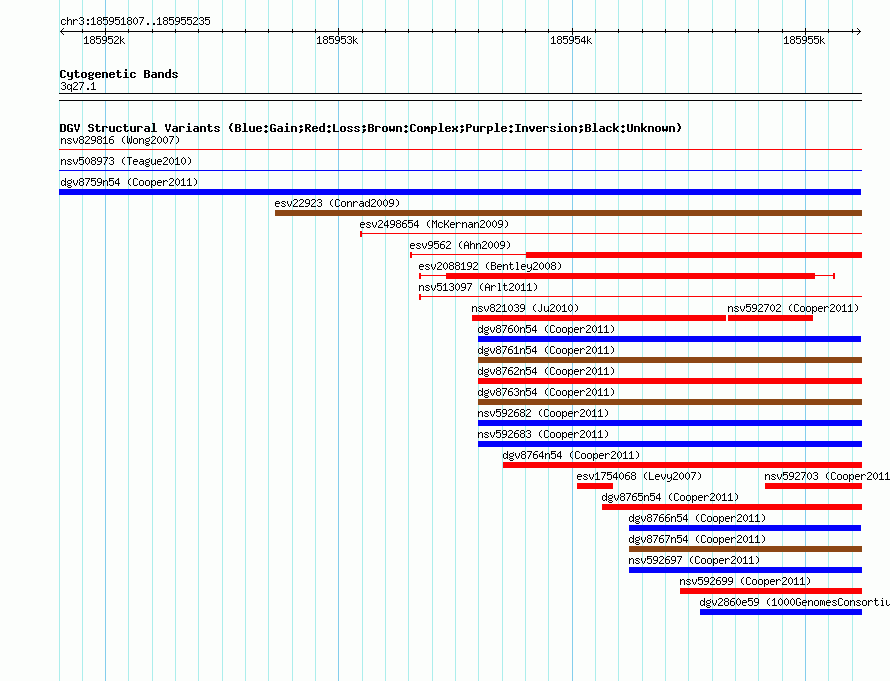Select the nsv513097 (Arlt2011) label

[x=478, y=287]
